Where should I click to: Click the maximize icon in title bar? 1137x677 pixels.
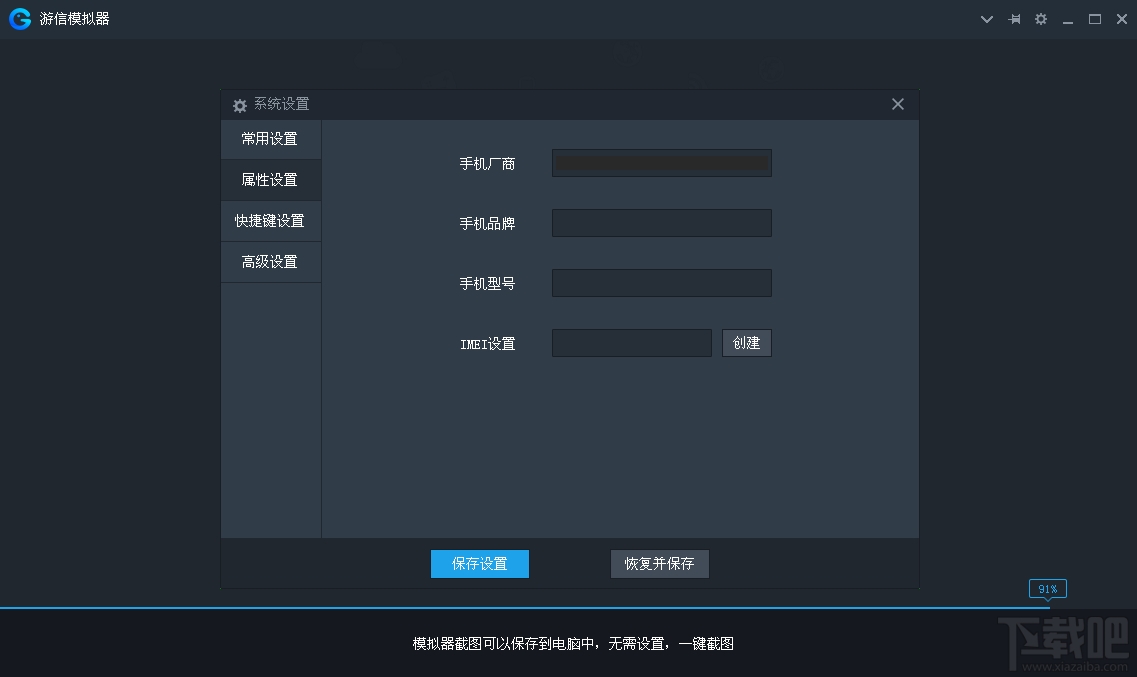coord(1094,18)
